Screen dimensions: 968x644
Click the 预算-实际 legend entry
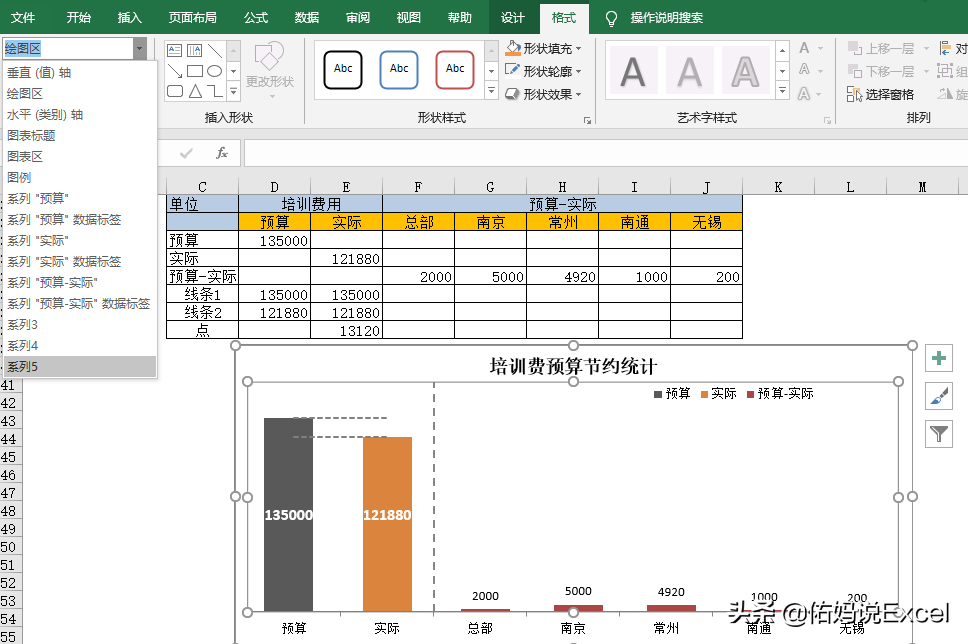[780, 393]
